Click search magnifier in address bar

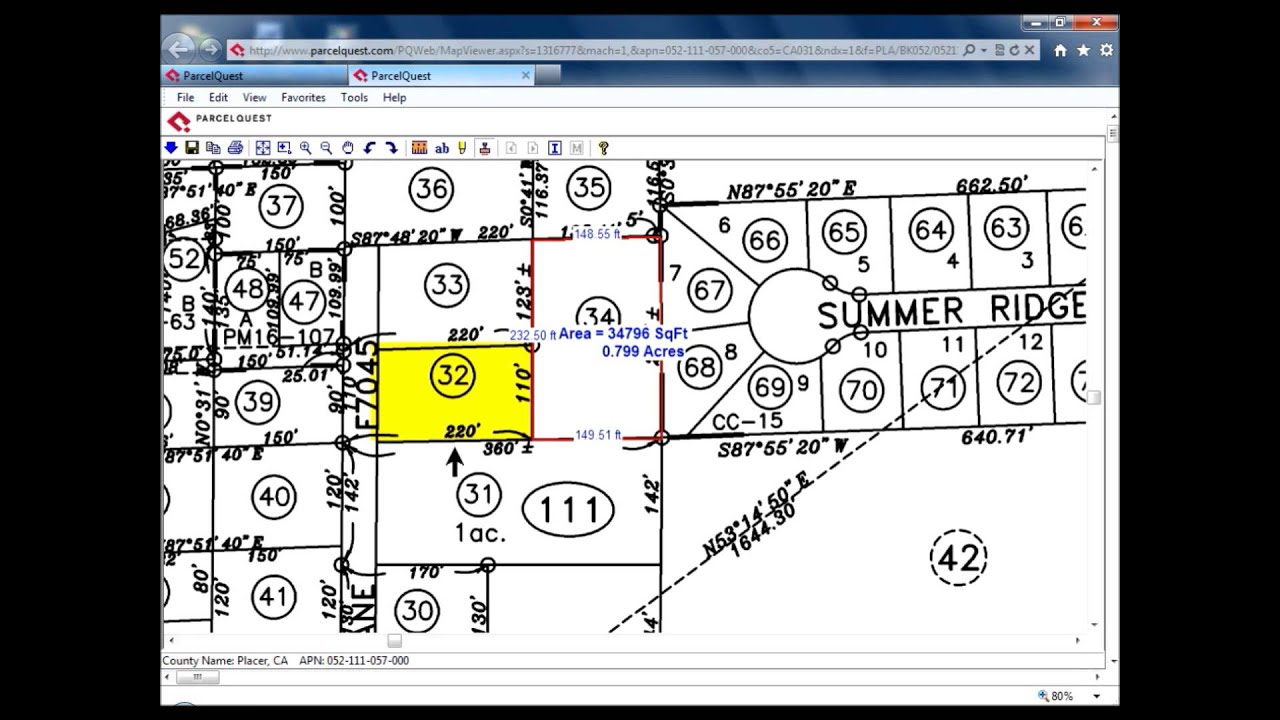coord(968,50)
